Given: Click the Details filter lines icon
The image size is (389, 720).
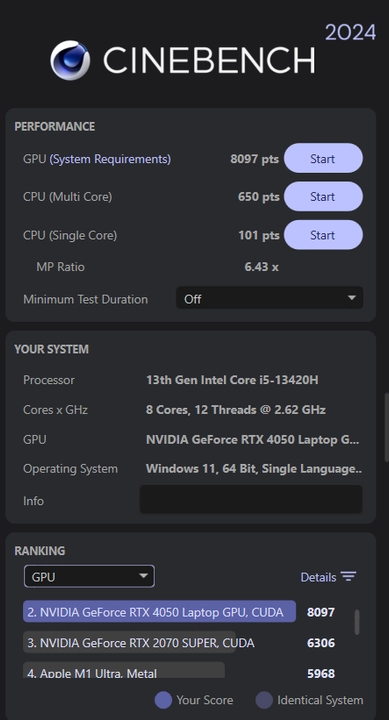Looking at the screenshot, I should pos(349,577).
